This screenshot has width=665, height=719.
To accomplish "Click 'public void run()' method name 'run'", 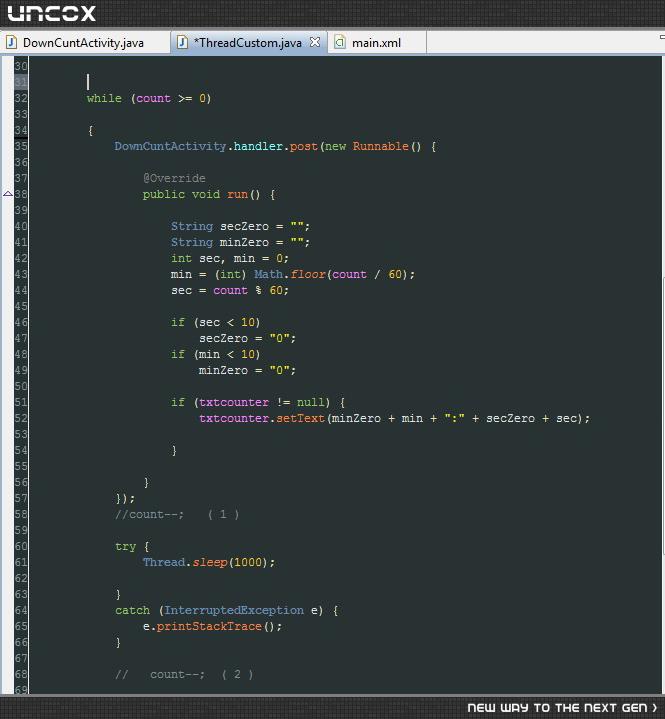I will tap(237, 194).
